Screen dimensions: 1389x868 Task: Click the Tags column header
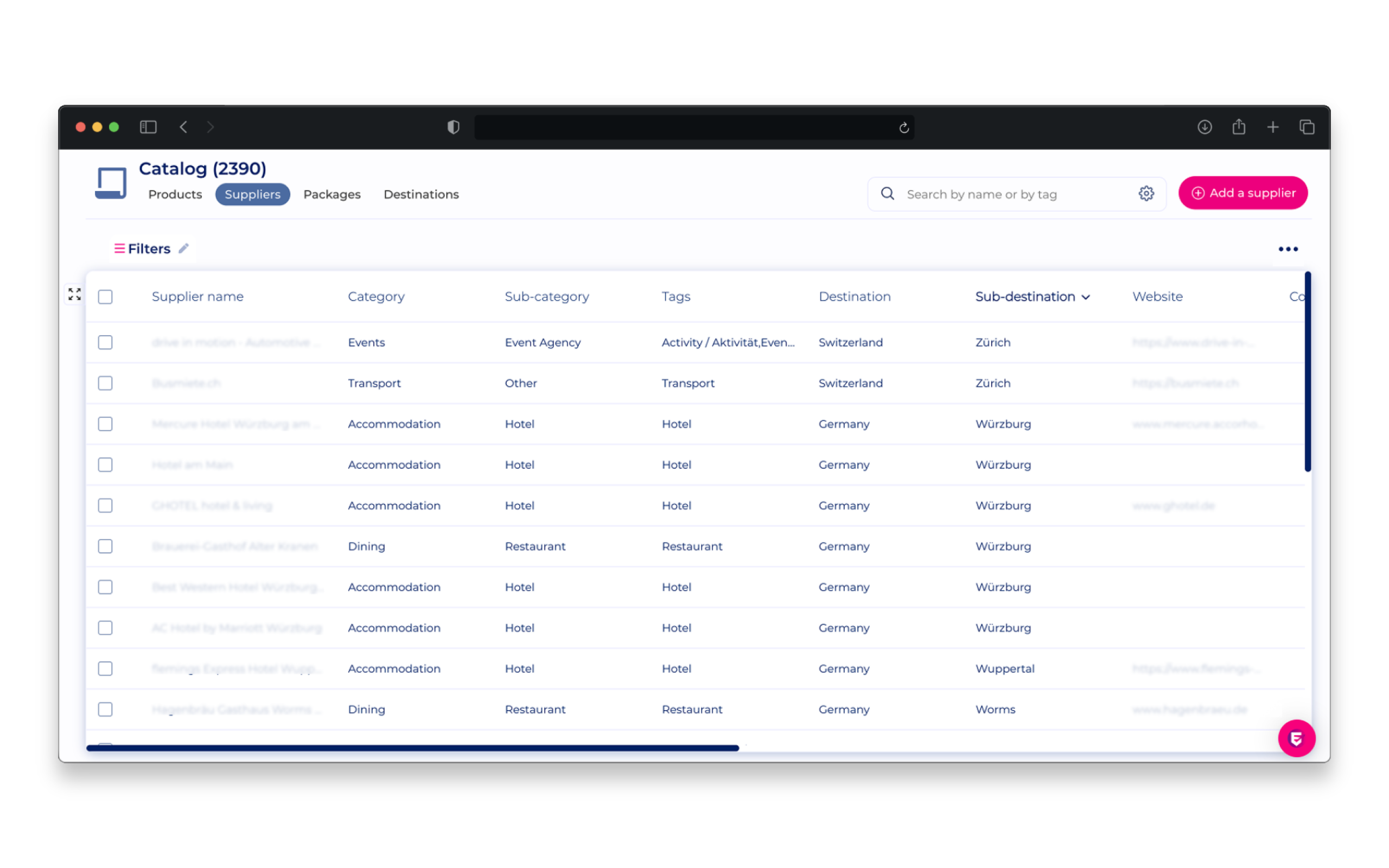(676, 296)
